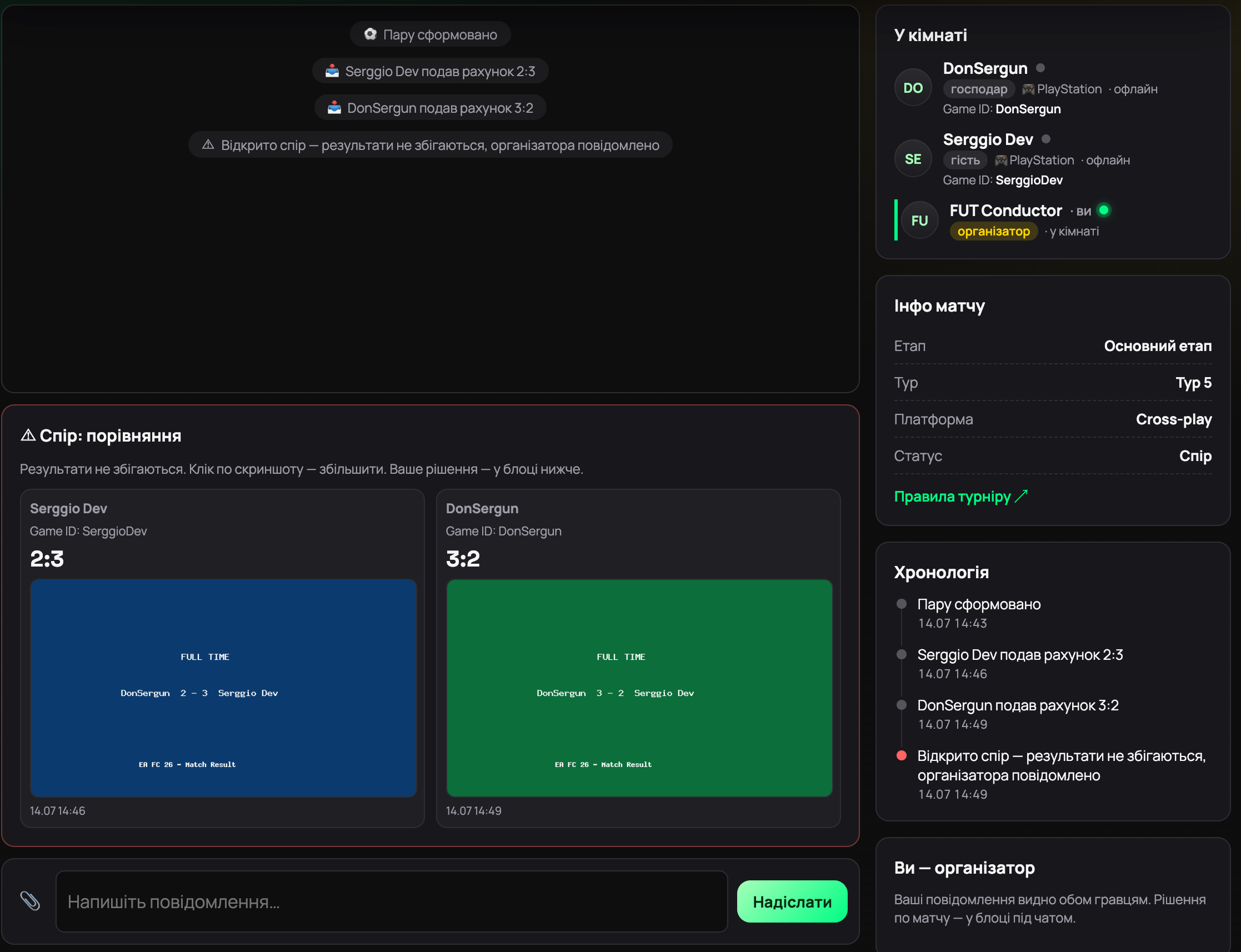This screenshot has height=952, width=1241.
Task: Click the FU avatar of FUT Conductor
Action: point(919,221)
